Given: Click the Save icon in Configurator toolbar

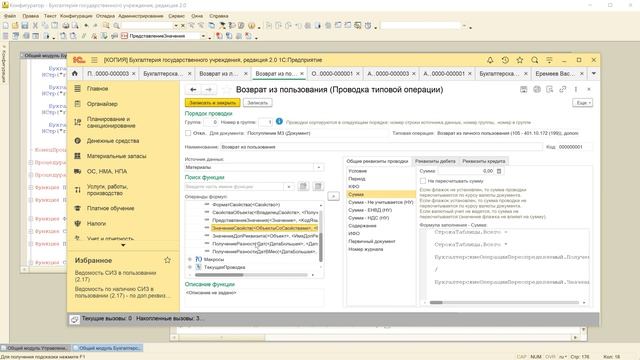Looking at the screenshot, I should coord(25,25).
